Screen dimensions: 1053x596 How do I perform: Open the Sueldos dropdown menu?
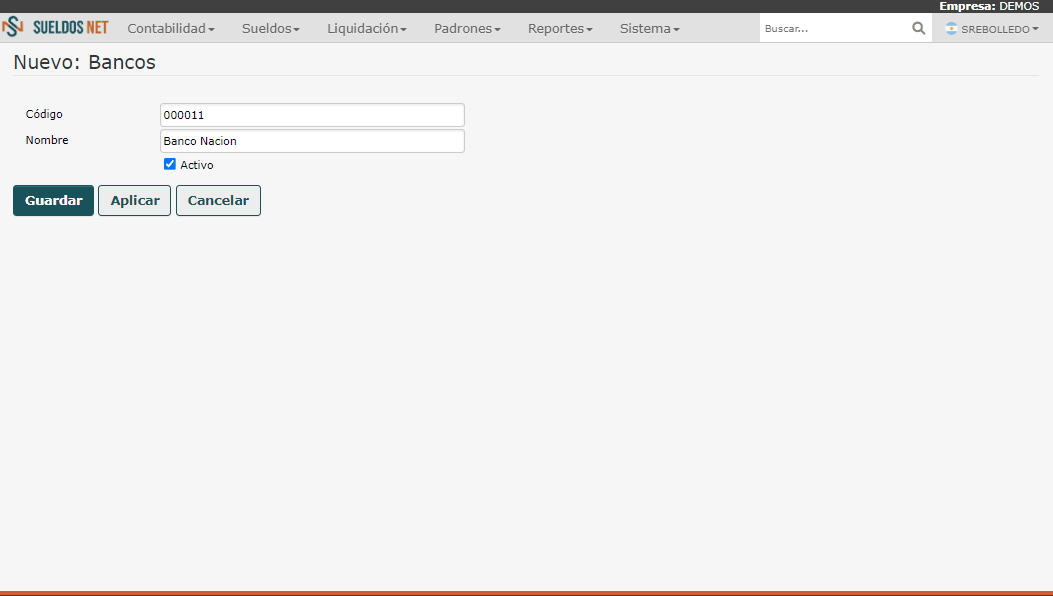(271, 28)
